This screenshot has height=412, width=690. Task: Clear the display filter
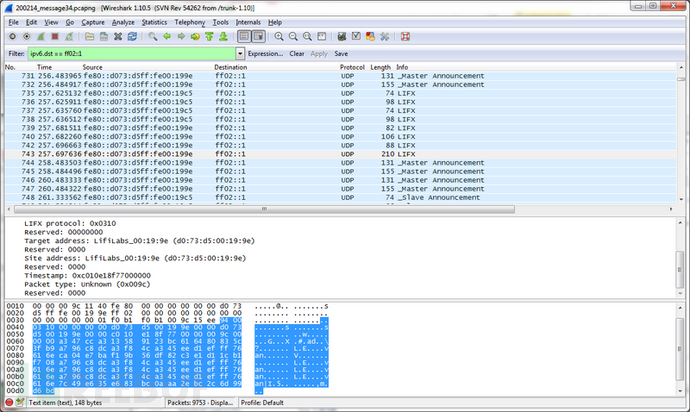297,54
